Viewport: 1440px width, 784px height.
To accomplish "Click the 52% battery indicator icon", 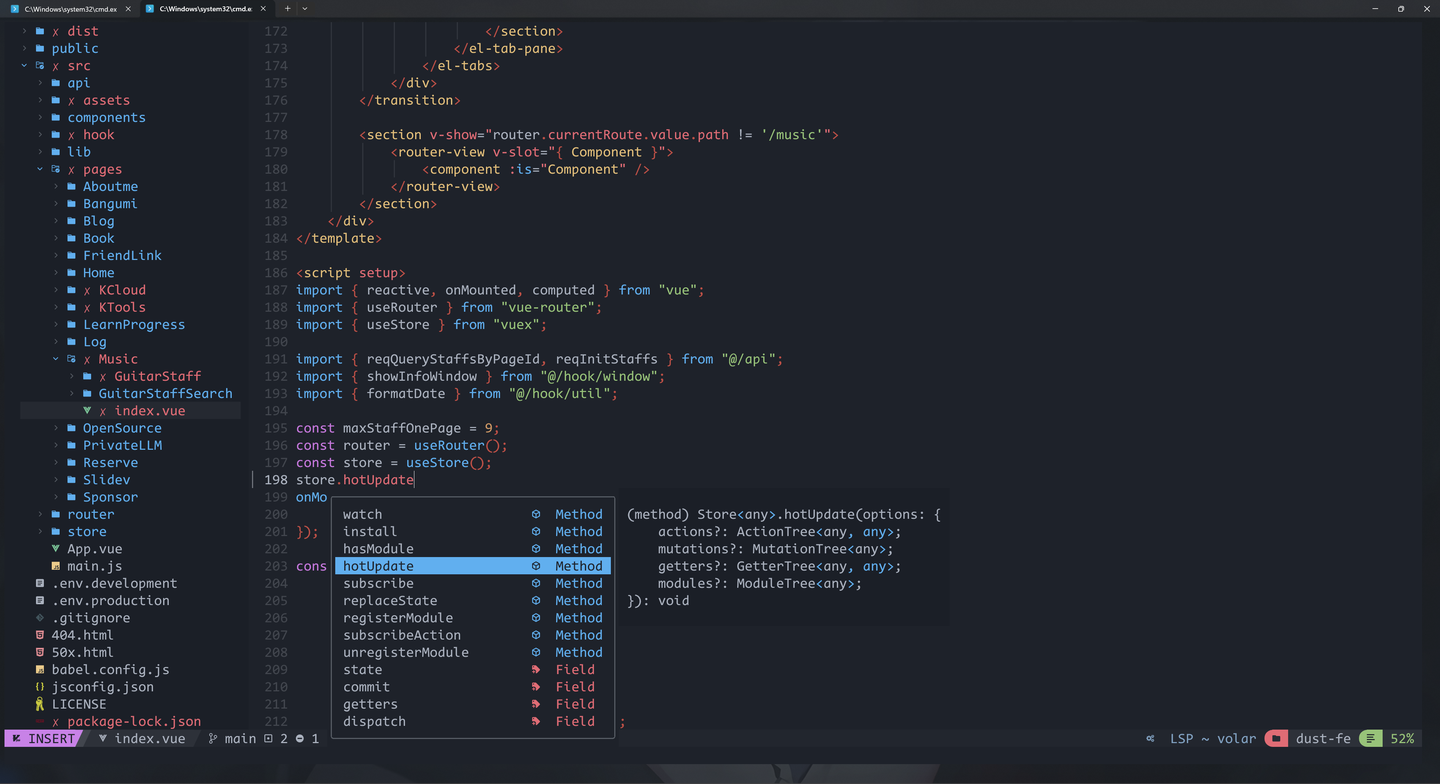I will (x=1371, y=738).
